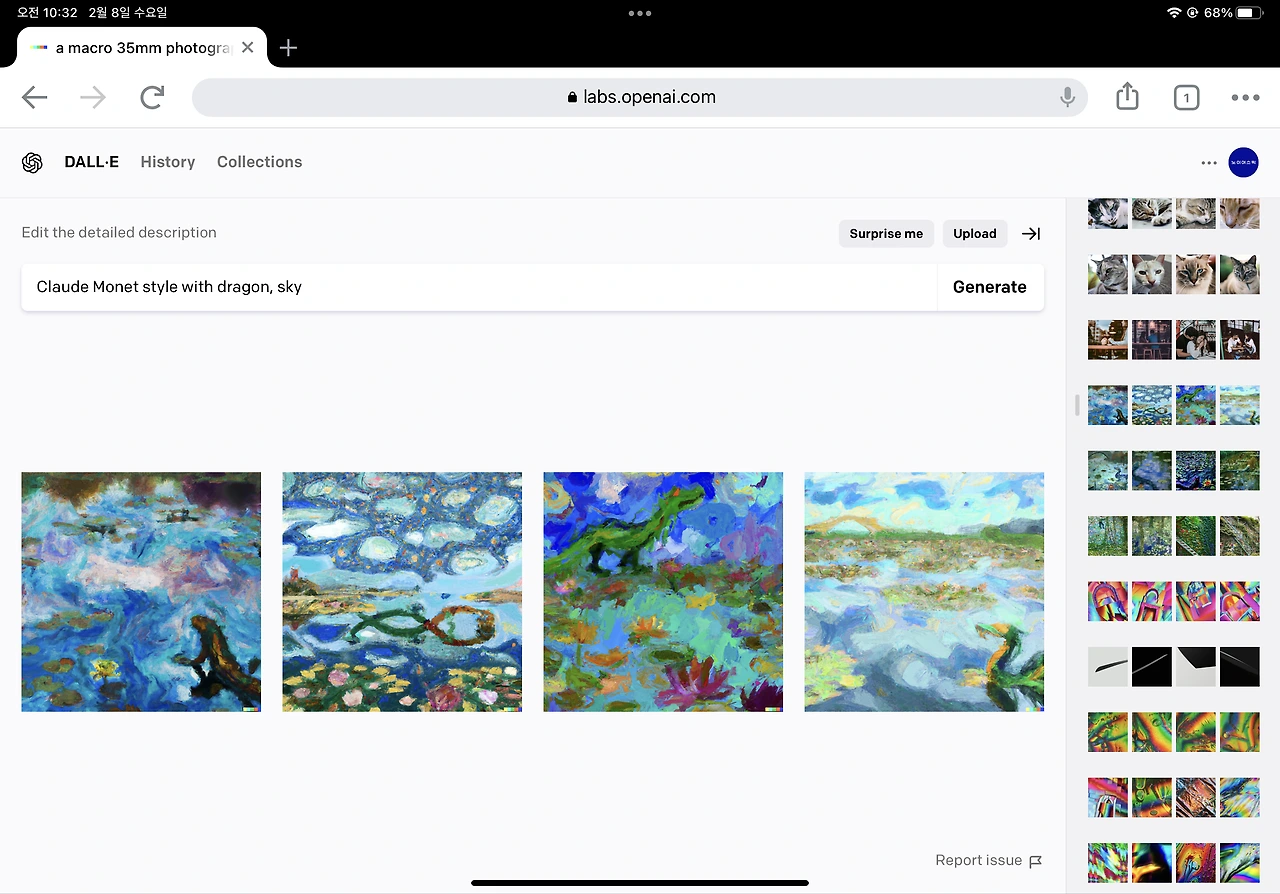The width and height of the screenshot is (1280, 894).
Task: Click the prompt field with Claude Monet text
Action: (x=479, y=287)
